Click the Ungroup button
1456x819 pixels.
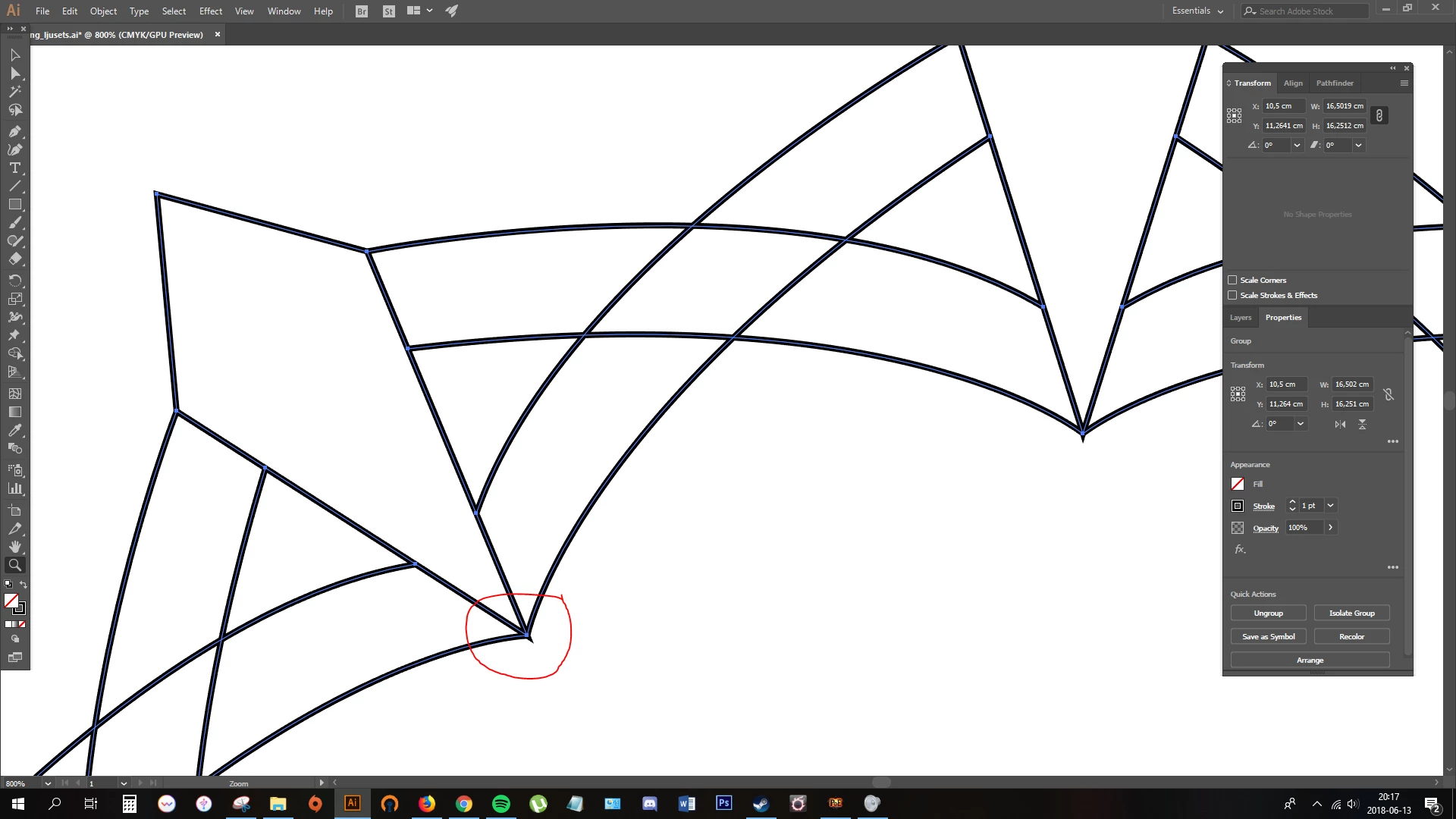pyautogui.click(x=1268, y=613)
